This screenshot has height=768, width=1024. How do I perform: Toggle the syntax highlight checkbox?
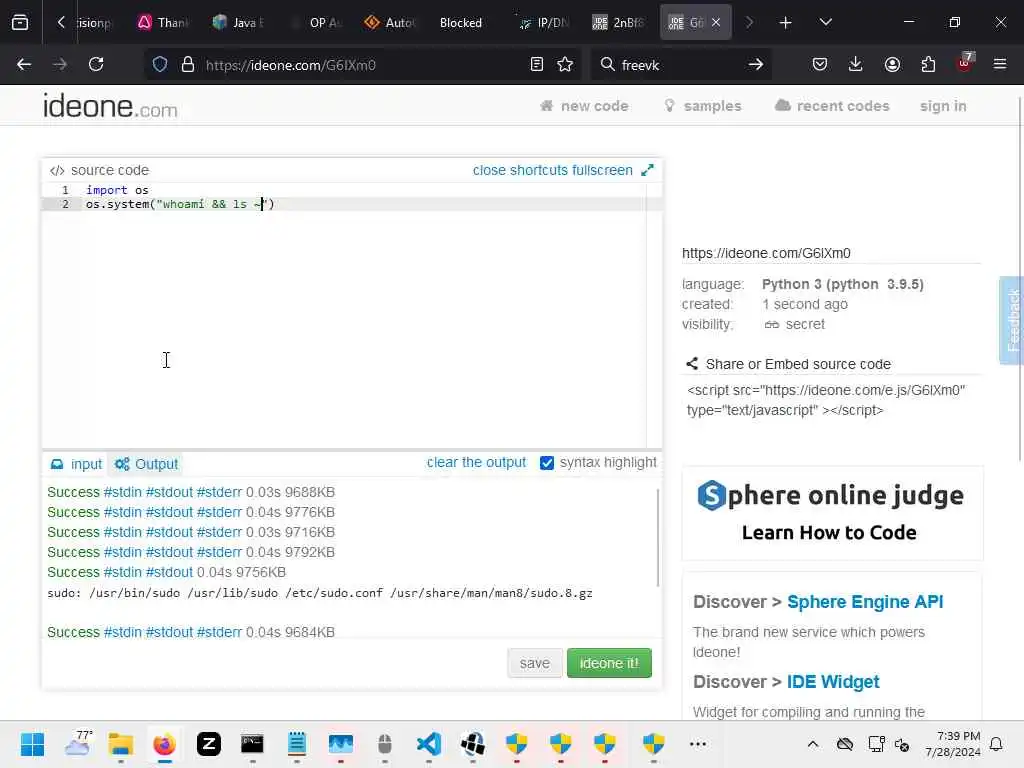pos(547,463)
